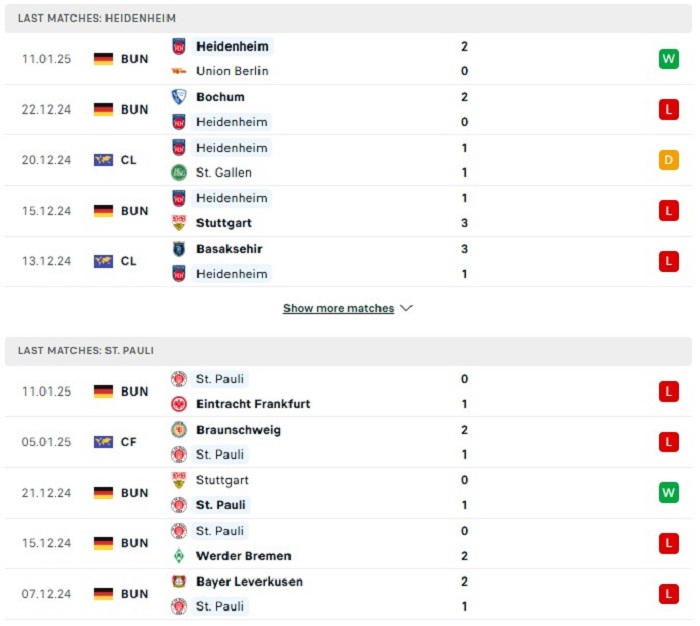The height and width of the screenshot is (626, 700).
Task: Click the green W badge for Heidenheim win
Action: [668, 58]
